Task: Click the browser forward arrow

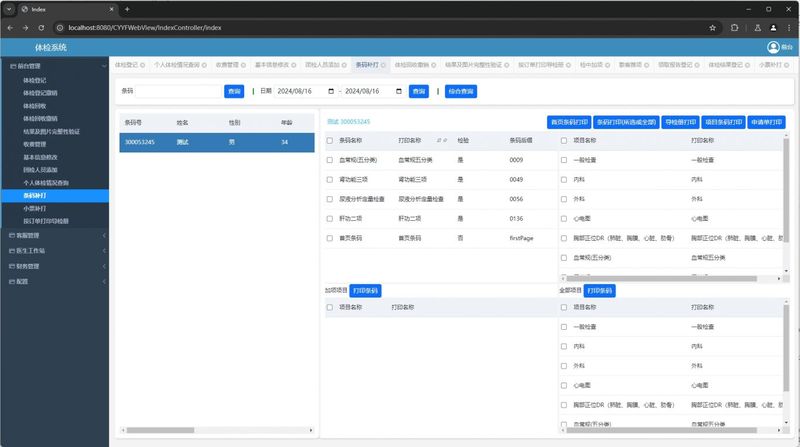Action: (26, 28)
